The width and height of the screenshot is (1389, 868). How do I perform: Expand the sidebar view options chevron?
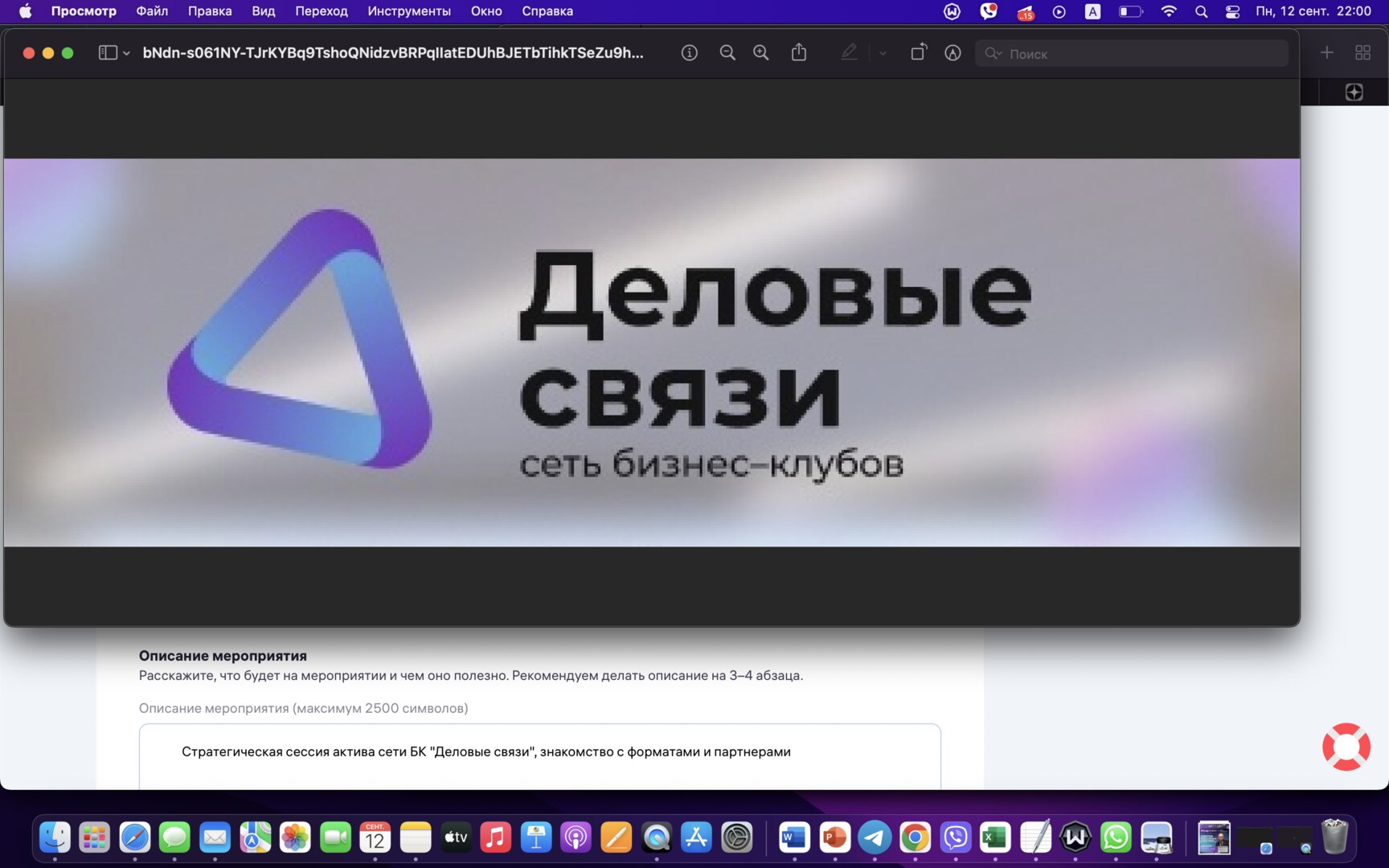126,53
